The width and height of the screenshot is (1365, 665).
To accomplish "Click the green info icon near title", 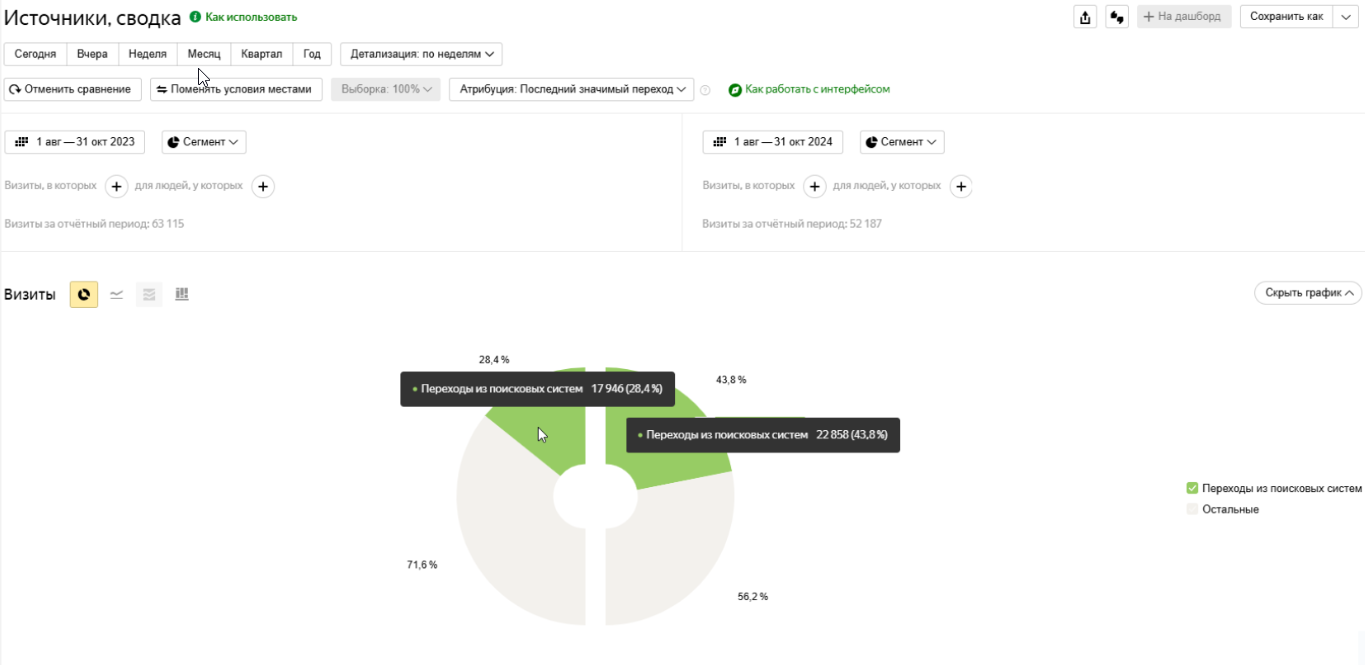I will pyautogui.click(x=195, y=17).
